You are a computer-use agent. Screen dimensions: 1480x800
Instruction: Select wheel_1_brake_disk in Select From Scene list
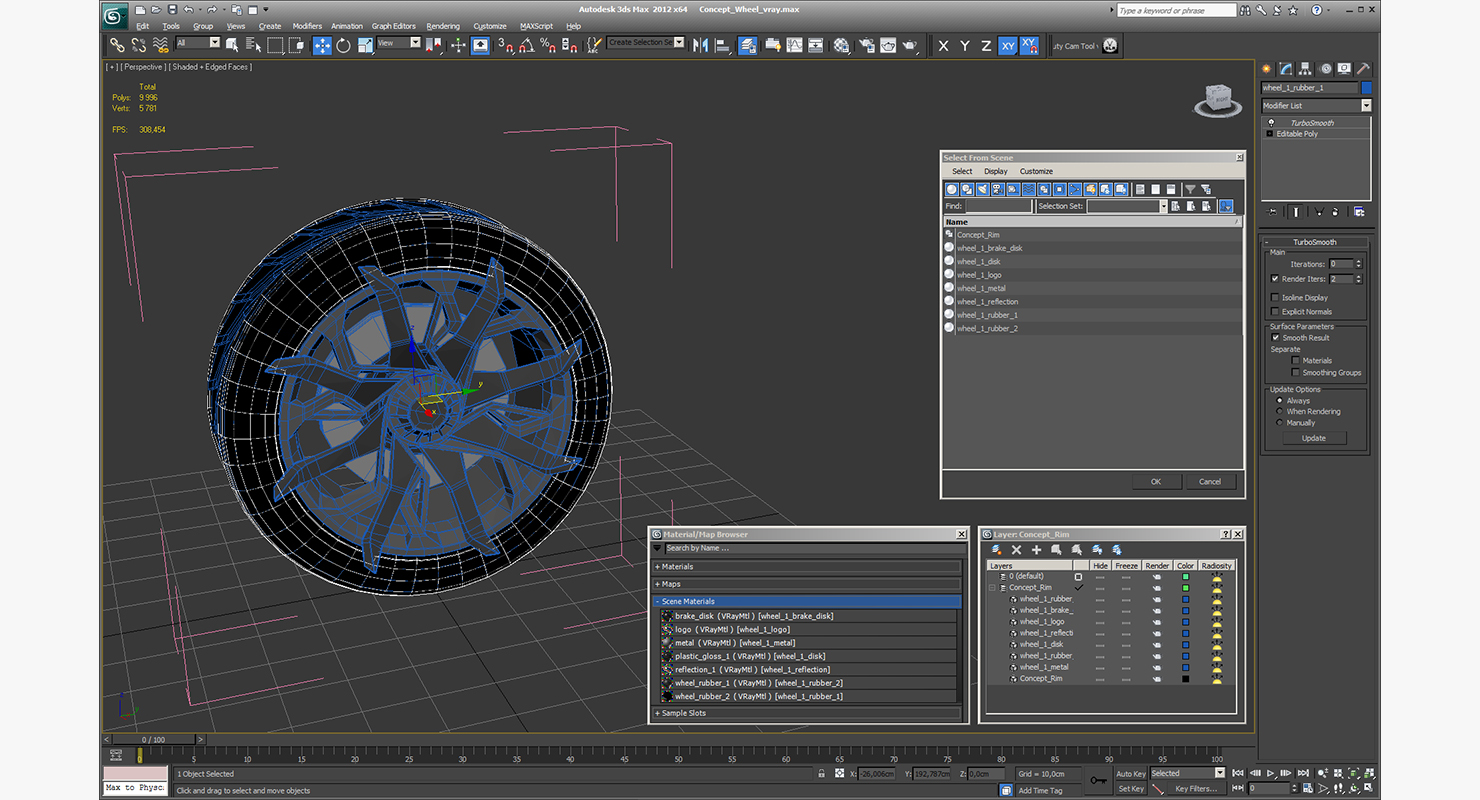(x=1093, y=248)
